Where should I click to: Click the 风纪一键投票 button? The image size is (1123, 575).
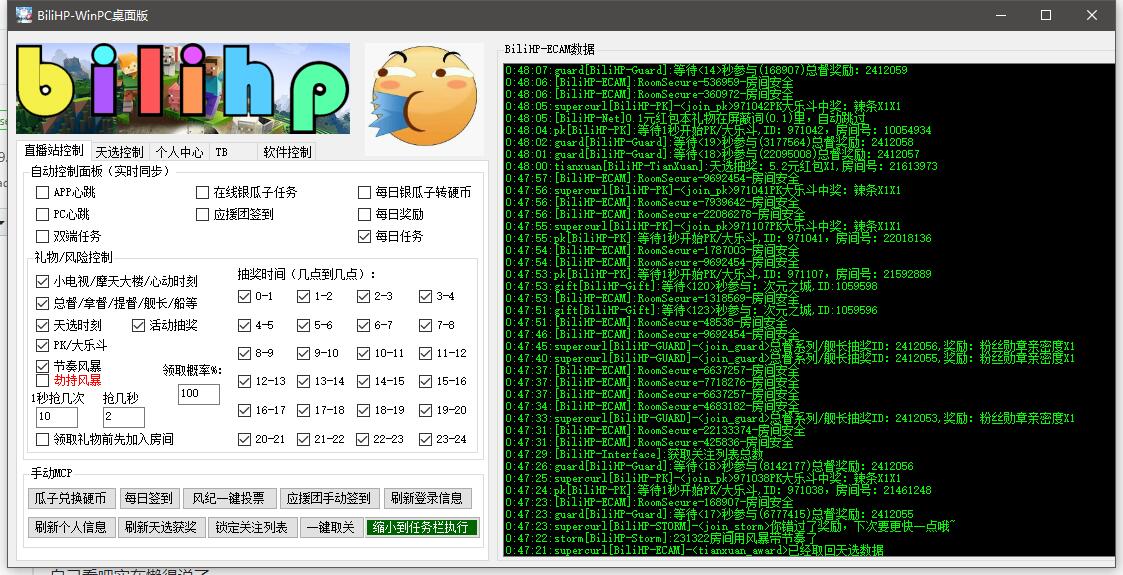coord(228,498)
